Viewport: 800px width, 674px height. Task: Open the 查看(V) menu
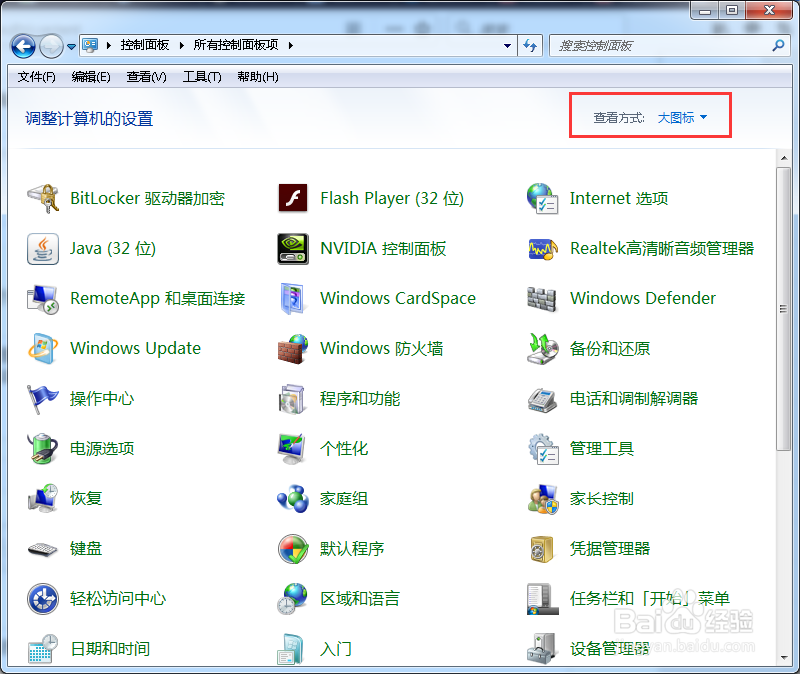tap(146, 77)
